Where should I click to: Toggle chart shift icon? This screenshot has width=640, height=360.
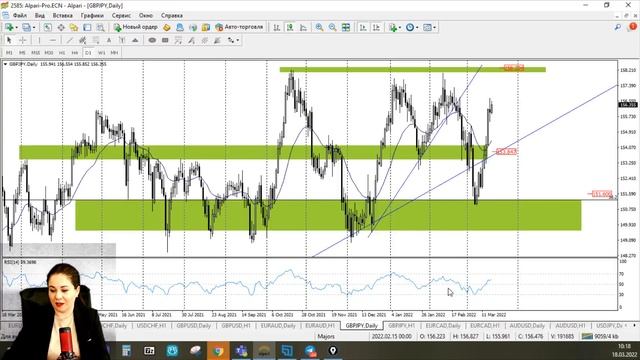pyautogui.click(x=376, y=27)
